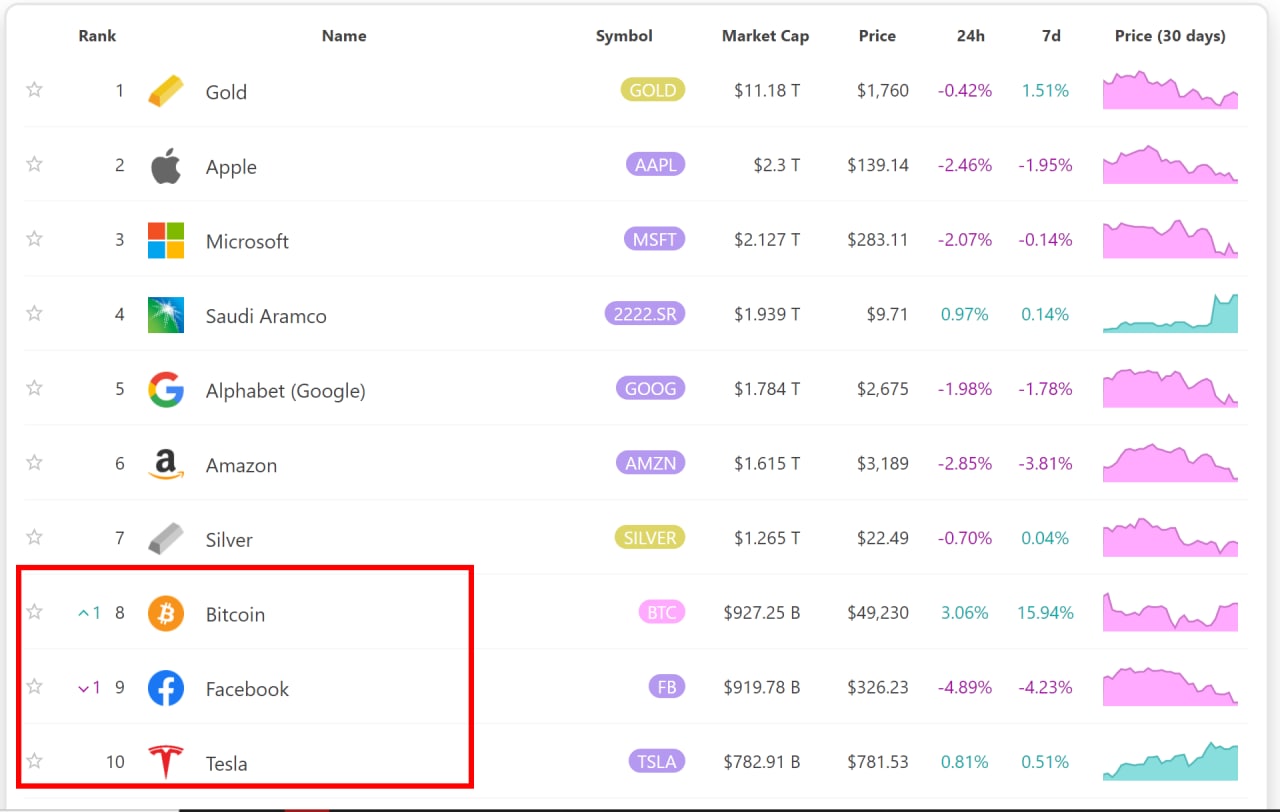Click the AAPL symbol badge

point(656,165)
